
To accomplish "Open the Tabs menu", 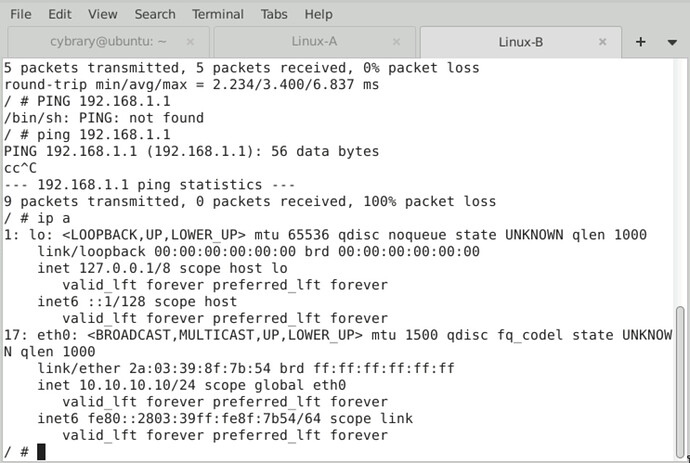I will point(274,15).
